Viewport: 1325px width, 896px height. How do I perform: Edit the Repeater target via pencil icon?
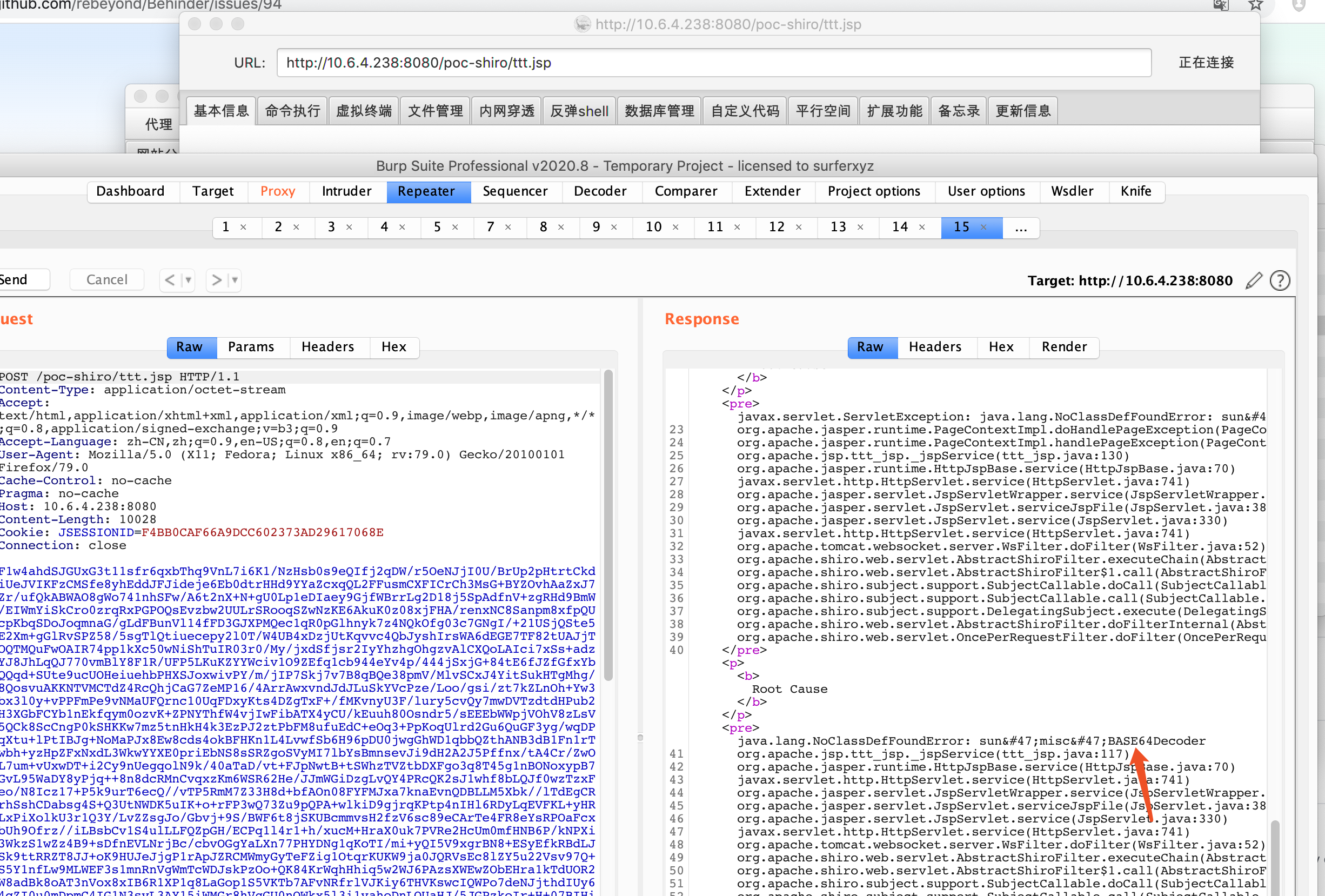pos(1253,280)
